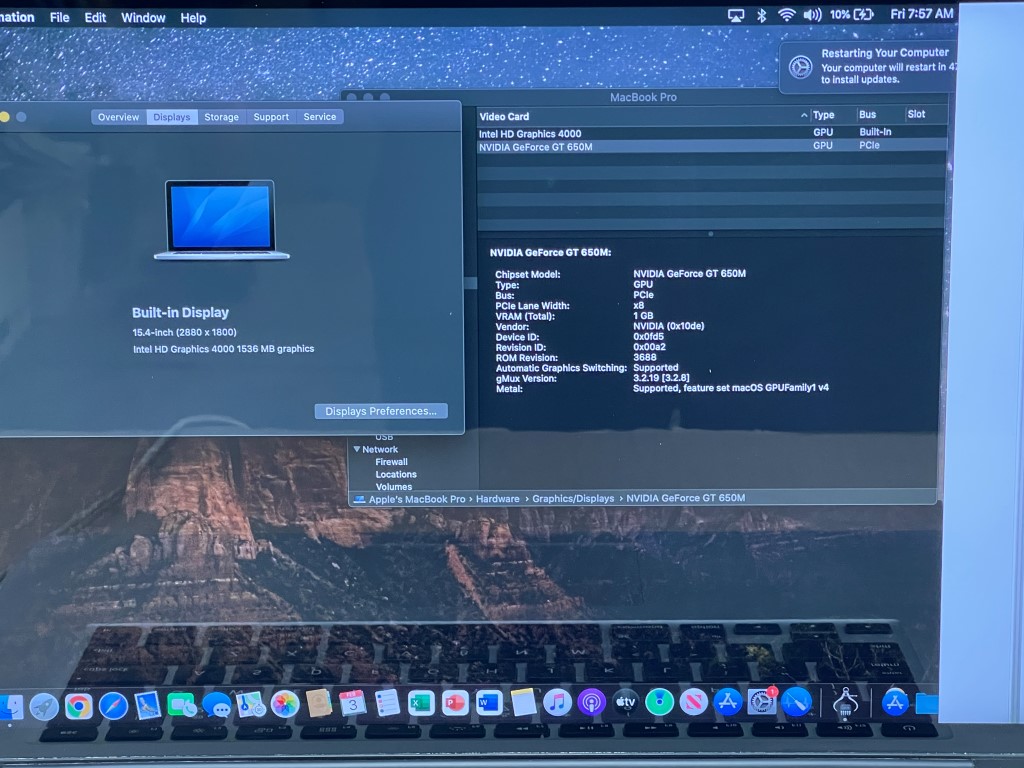The width and height of the screenshot is (1024, 768).
Task: Click the Device ID value 0x0fd5
Action: coord(648,336)
